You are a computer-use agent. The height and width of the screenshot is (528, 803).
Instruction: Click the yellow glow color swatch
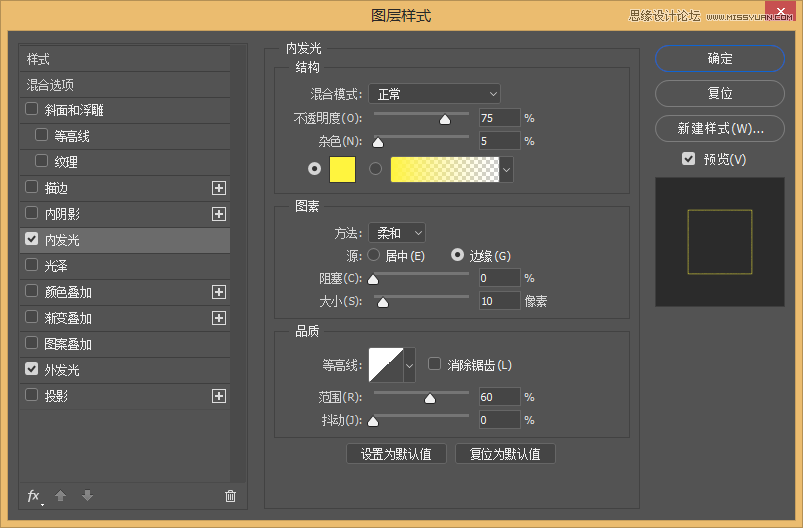coord(343,170)
